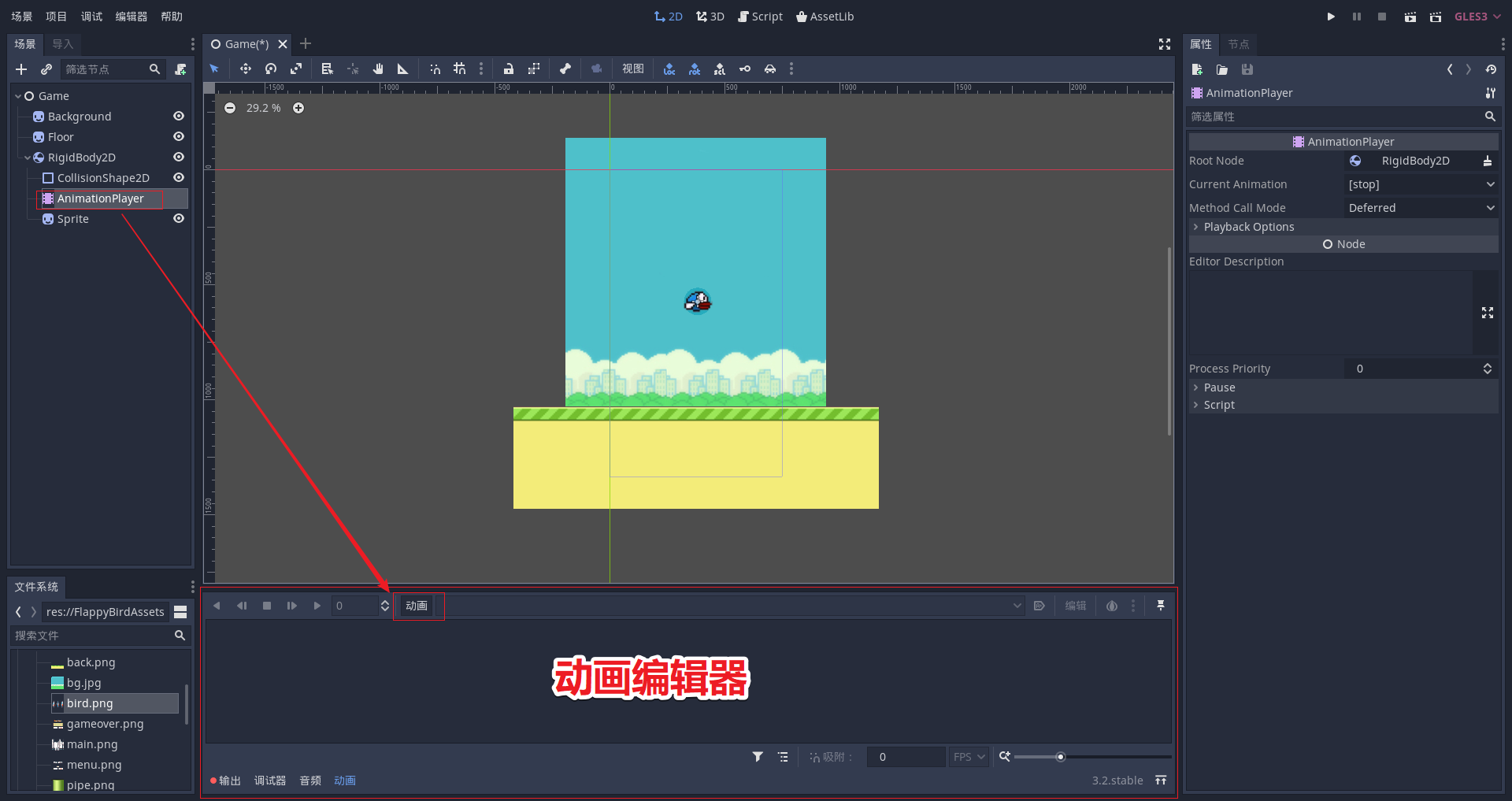Screen dimensions: 1512x801
Task: Toggle animation autoplay on load
Action: 1039,606
